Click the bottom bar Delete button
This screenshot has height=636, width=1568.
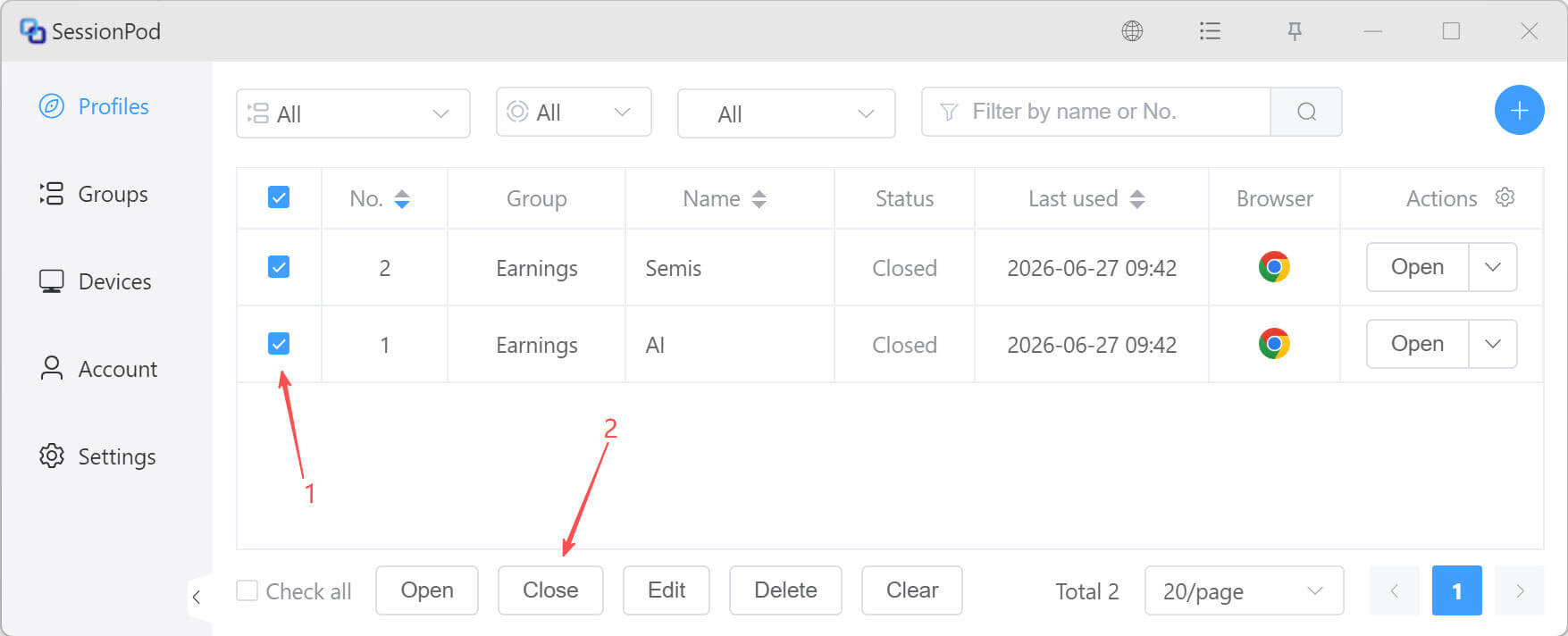(x=785, y=590)
